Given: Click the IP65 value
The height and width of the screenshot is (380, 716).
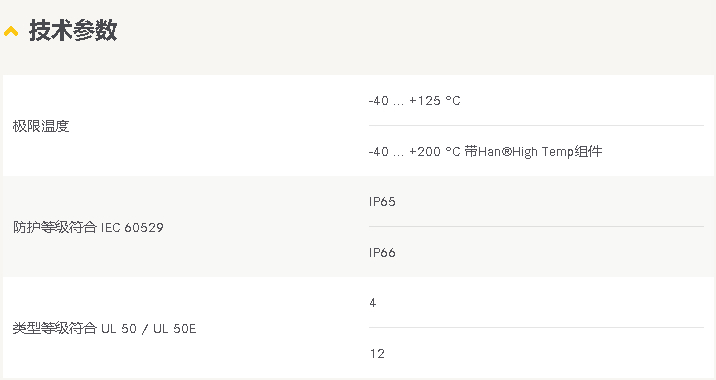Looking at the screenshot, I should (x=382, y=201).
